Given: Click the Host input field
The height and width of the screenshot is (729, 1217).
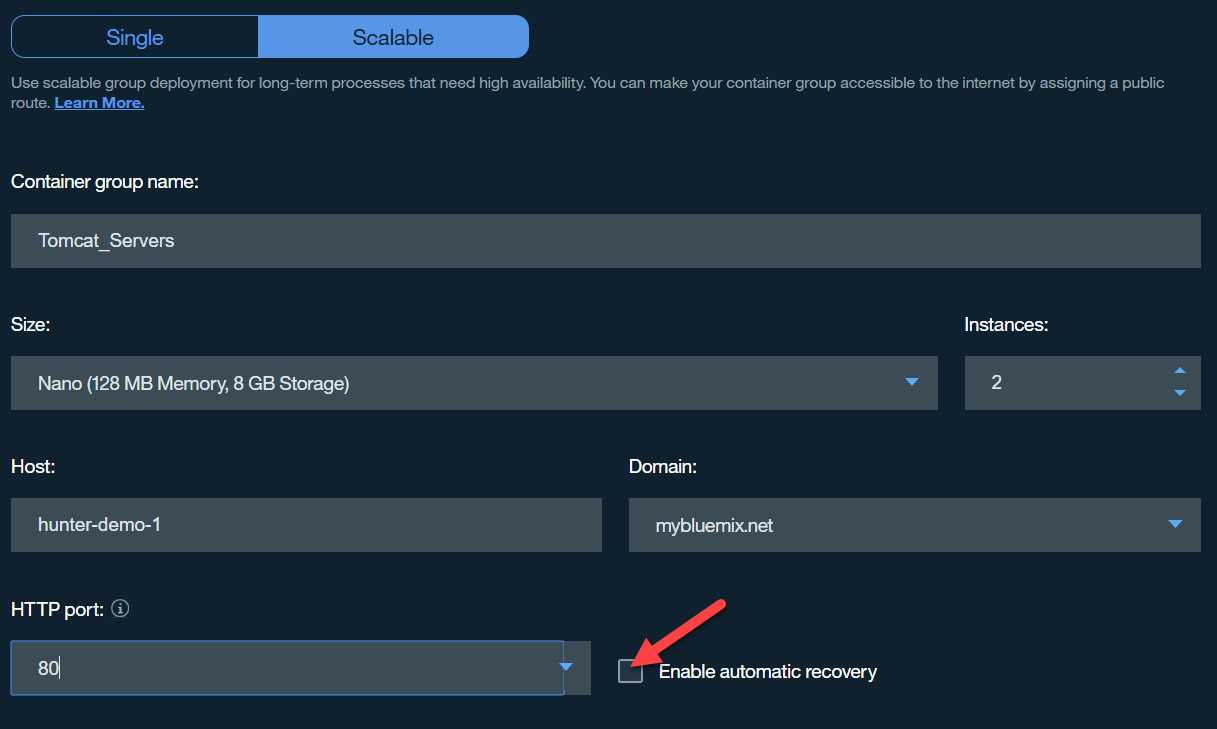Looking at the screenshot, I should [306, 525].
